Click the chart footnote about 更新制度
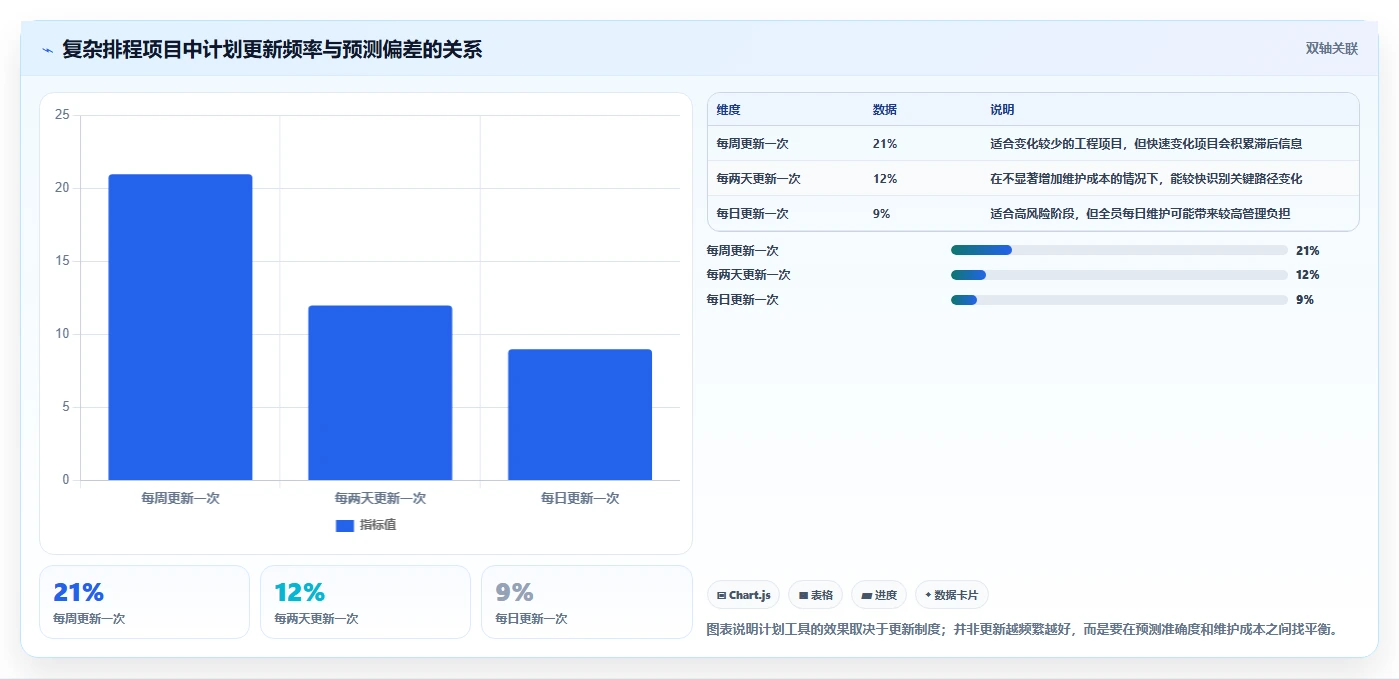This screenshot has height=679, width=1399. point(1022,630)
